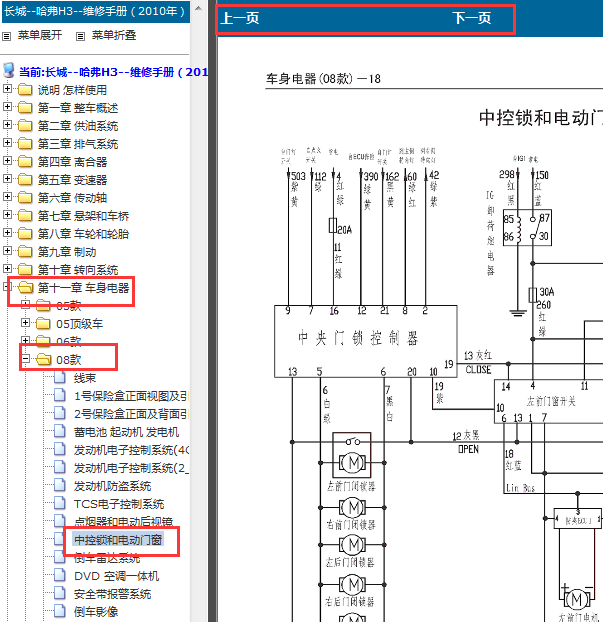
Task: Click the 上一页 previous page link
Action: pyautogui.click(x=240, y=18)
